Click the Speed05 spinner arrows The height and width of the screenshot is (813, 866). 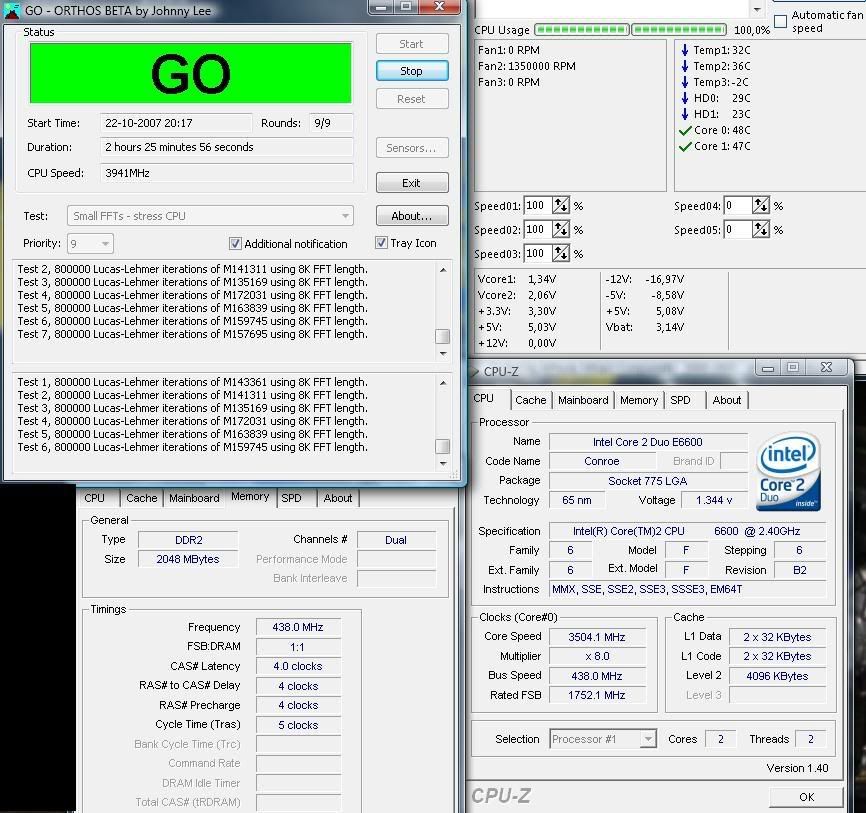761,229
